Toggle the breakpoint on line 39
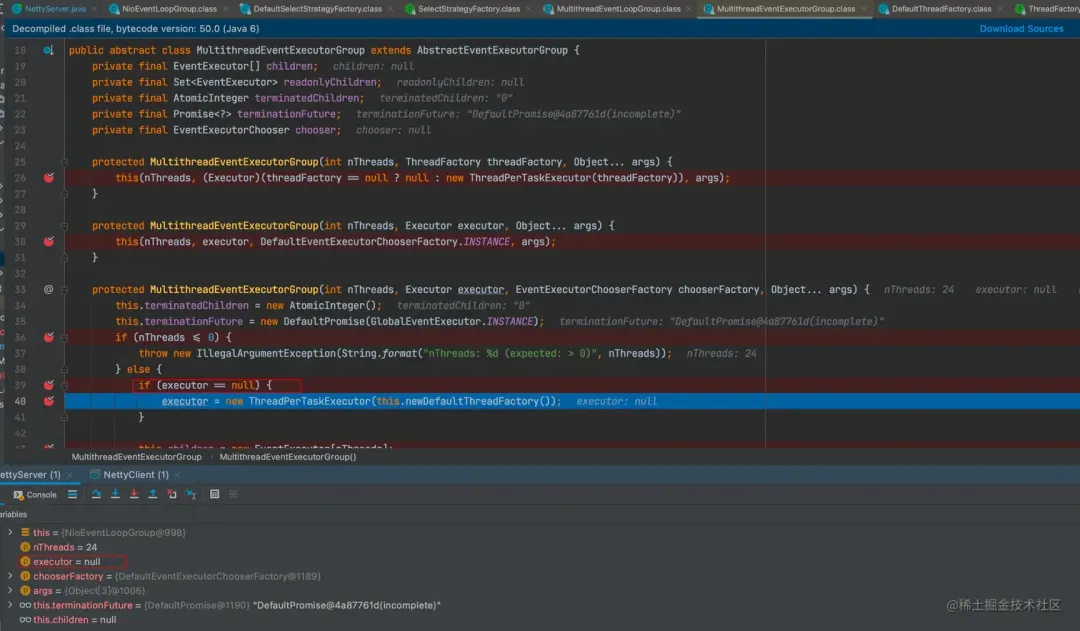This screenshot has width=1080, height=631. click(49, 385)
